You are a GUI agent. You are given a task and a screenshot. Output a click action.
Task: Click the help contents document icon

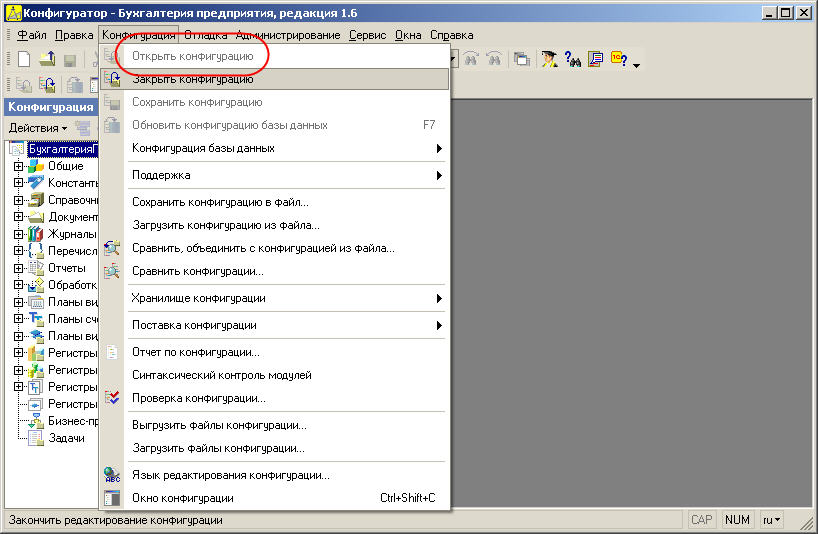[x=596, y=60]
